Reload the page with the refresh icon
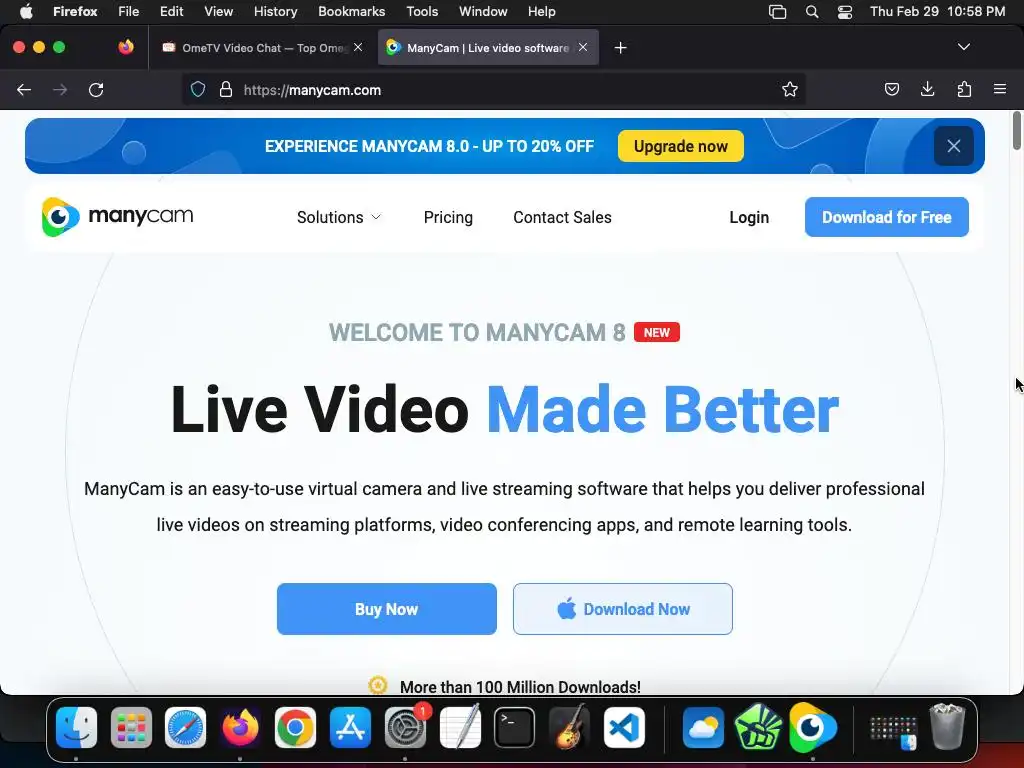Image resolution: width=1024 pixels, height=768 pixels. pyautogui.click(x=96, y=90)
